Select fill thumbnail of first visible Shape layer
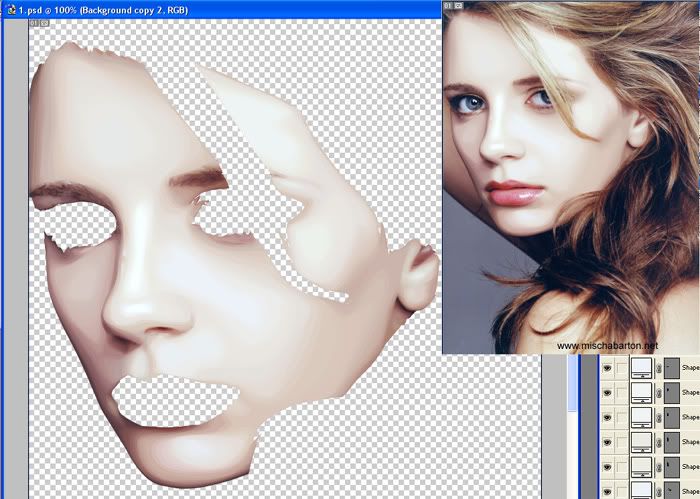Viewport: 700px width, 499px height. click(641, 368)
